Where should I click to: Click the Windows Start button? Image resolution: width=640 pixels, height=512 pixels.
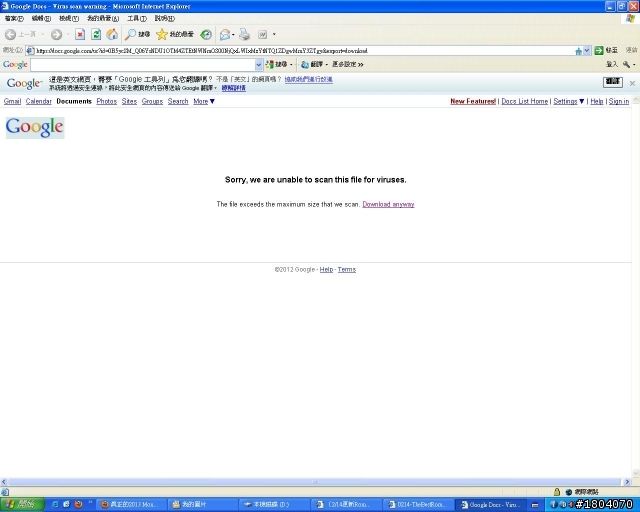click(22, 504)
